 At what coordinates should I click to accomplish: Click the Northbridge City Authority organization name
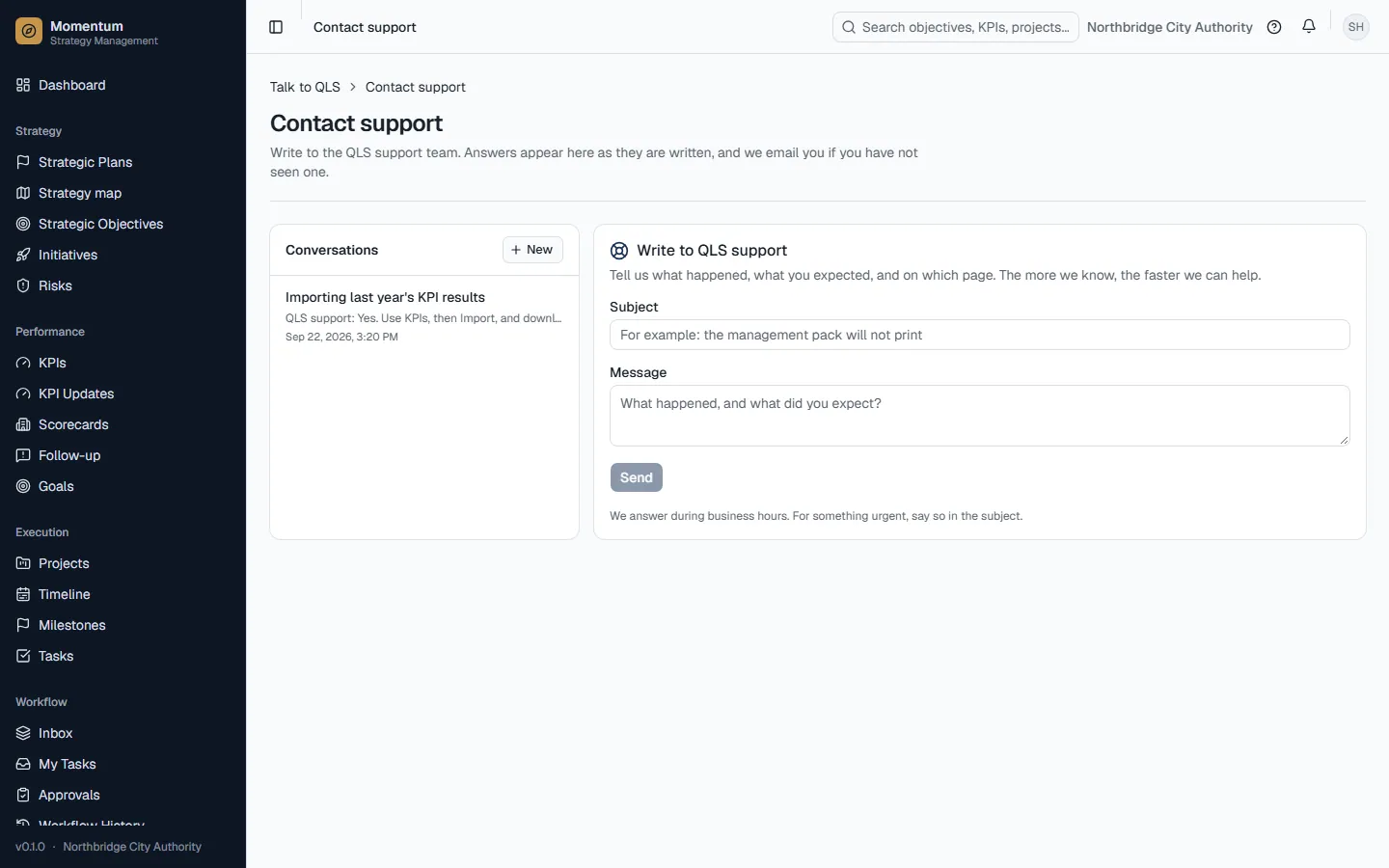coord(1169,27)
